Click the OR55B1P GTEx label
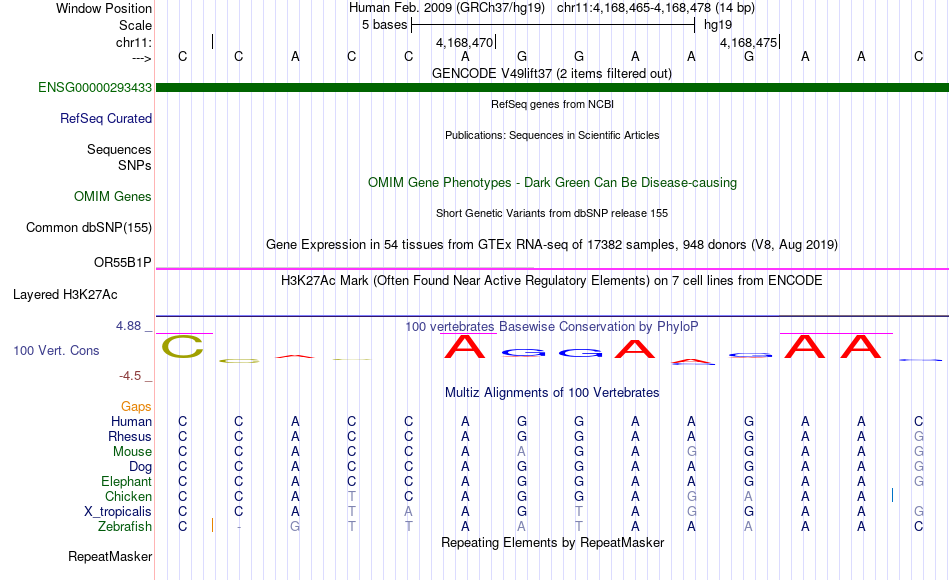This screenshot has width=950, height=580. tap(122, 262)
